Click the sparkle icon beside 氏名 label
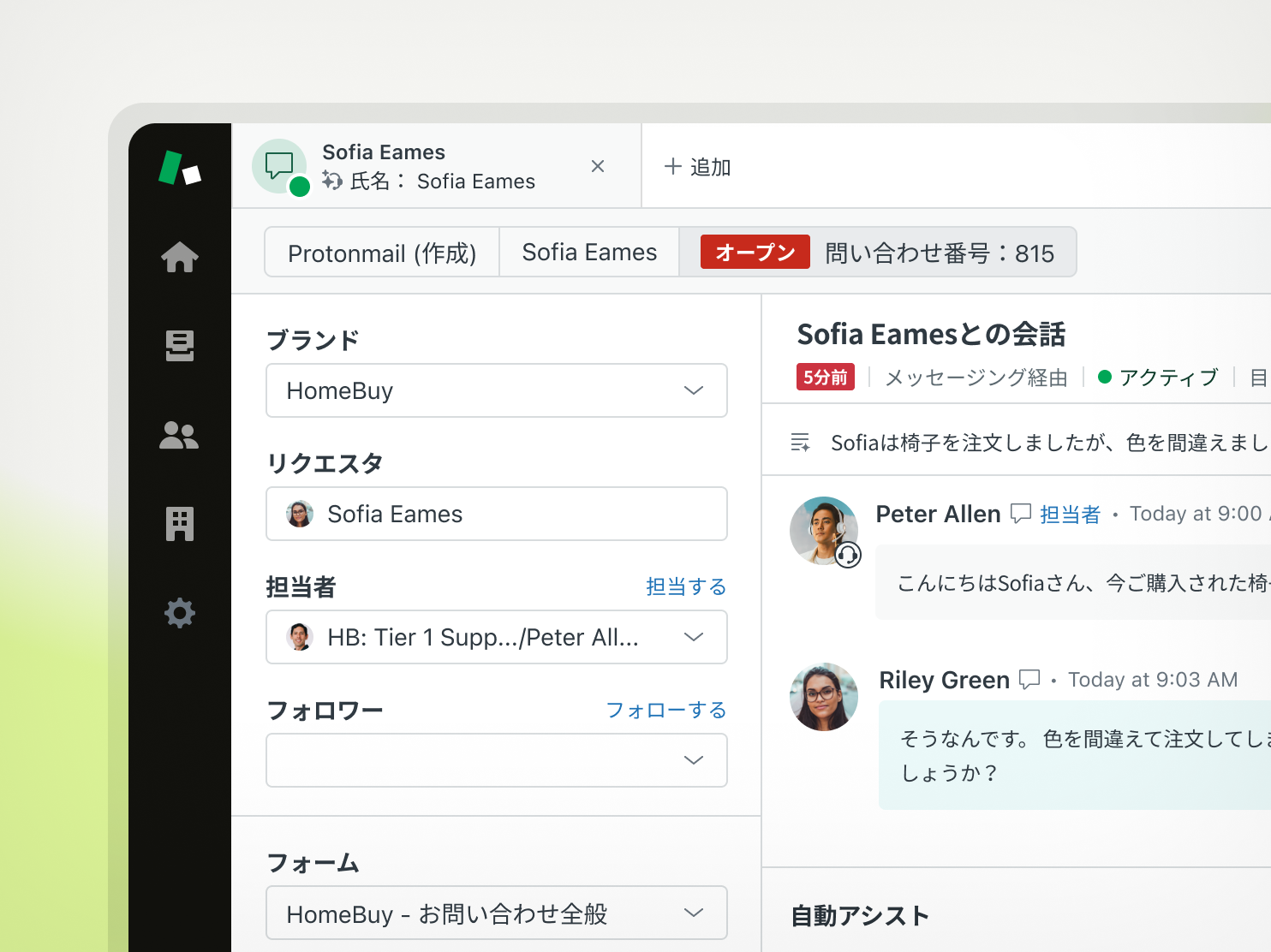Viewport: 1271px width, 952px height. [x=332, y=181]
